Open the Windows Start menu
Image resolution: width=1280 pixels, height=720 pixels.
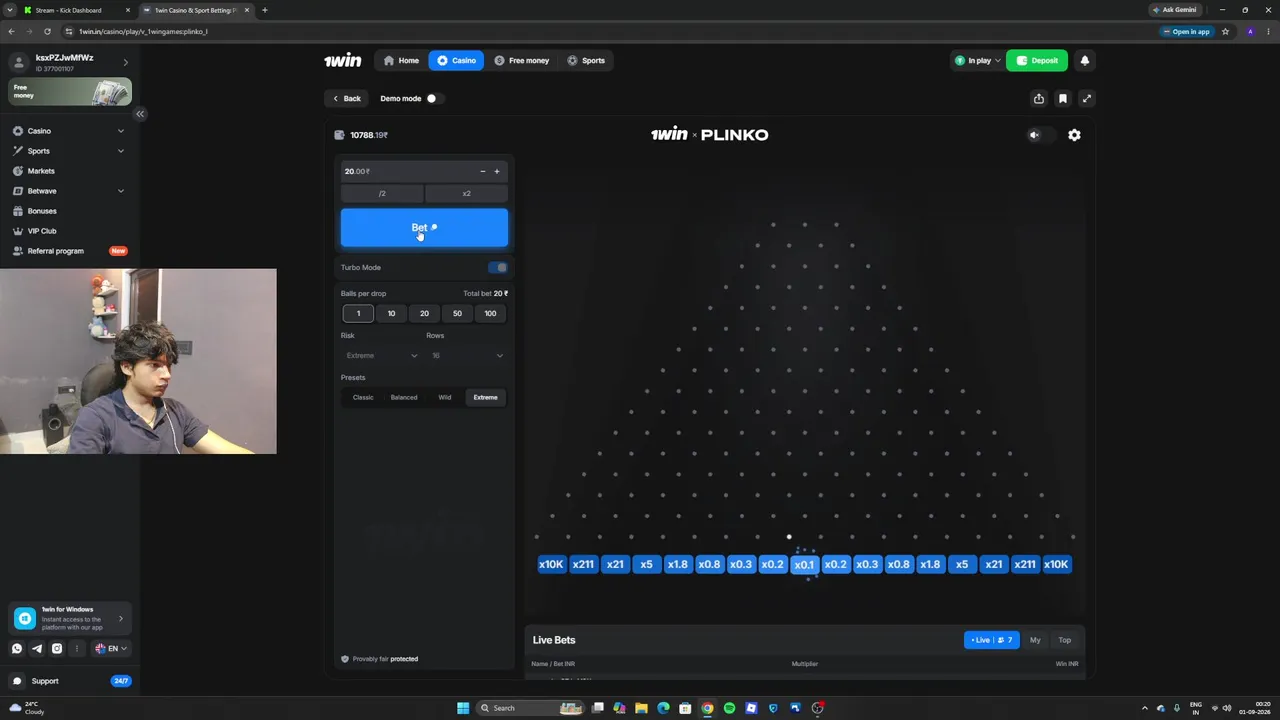click(x=463, y=708)
